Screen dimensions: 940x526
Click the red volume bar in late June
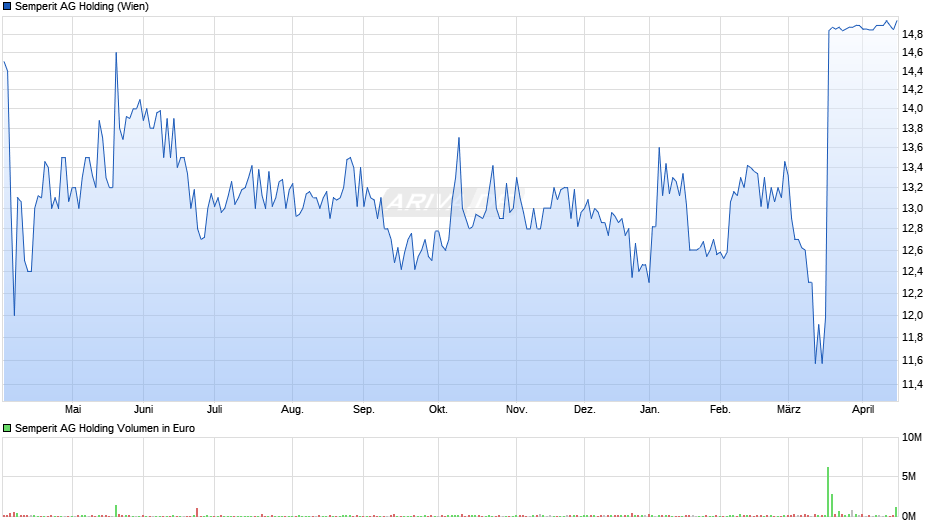pyautogui.click(x=197, y=512)
